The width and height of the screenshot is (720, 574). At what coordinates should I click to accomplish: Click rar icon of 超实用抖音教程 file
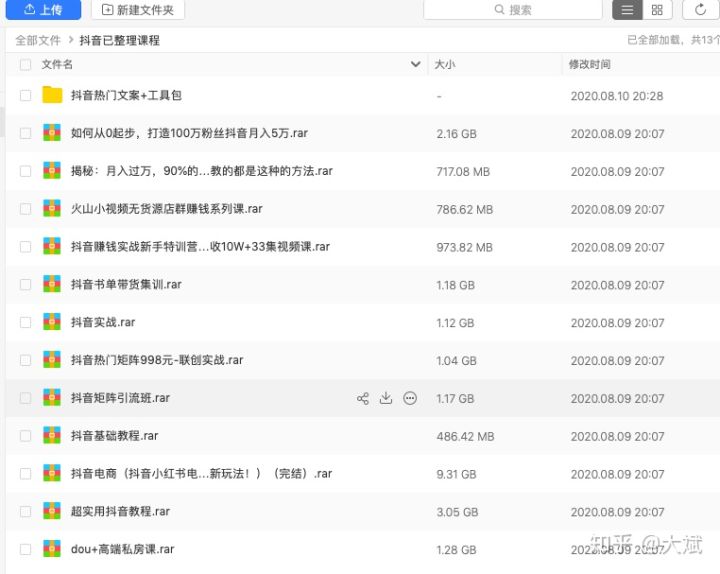pyautogui.click(x=52, y=511)
